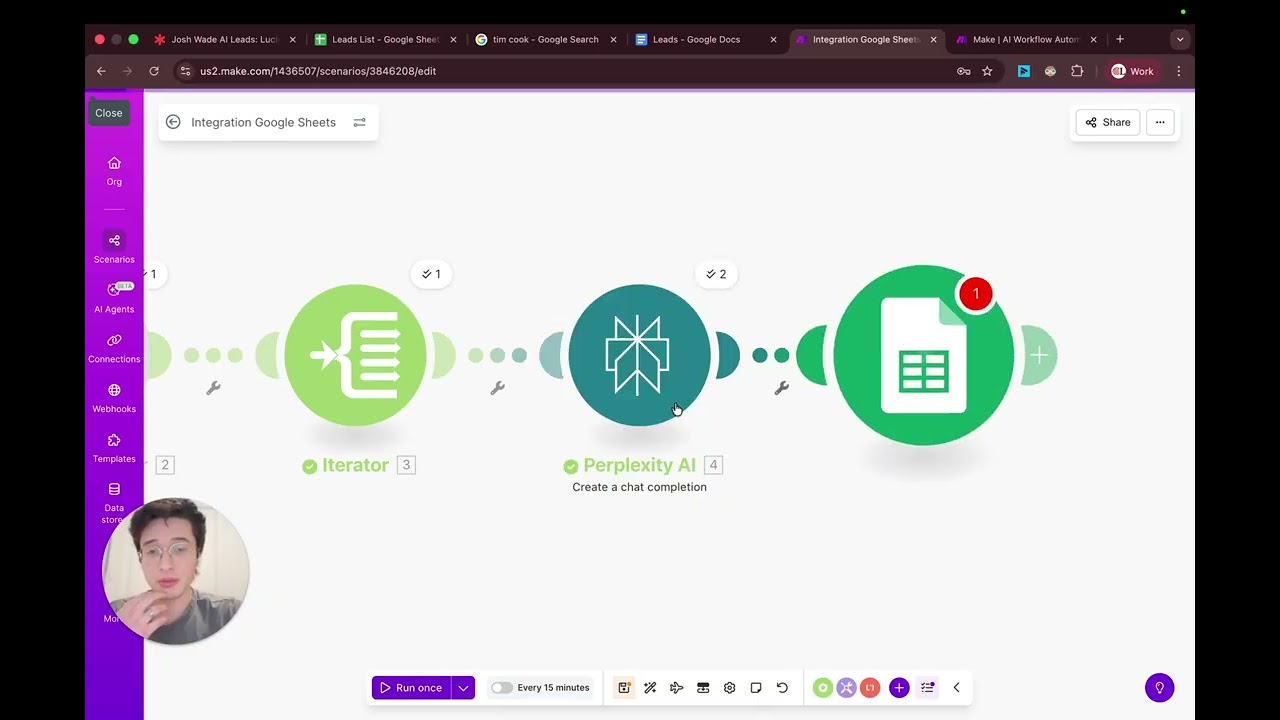This screenshot has width=1280, height=720.
Task: Open the three-dots more menu near Share
Action: tap(1160, 122)
